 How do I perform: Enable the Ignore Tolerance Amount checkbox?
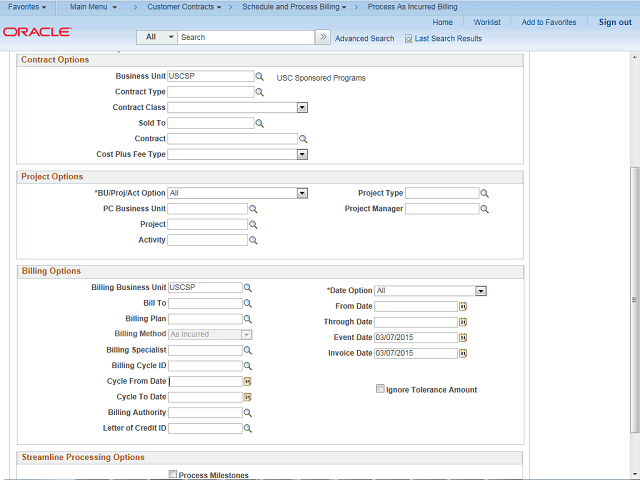(x=380, y=389)
